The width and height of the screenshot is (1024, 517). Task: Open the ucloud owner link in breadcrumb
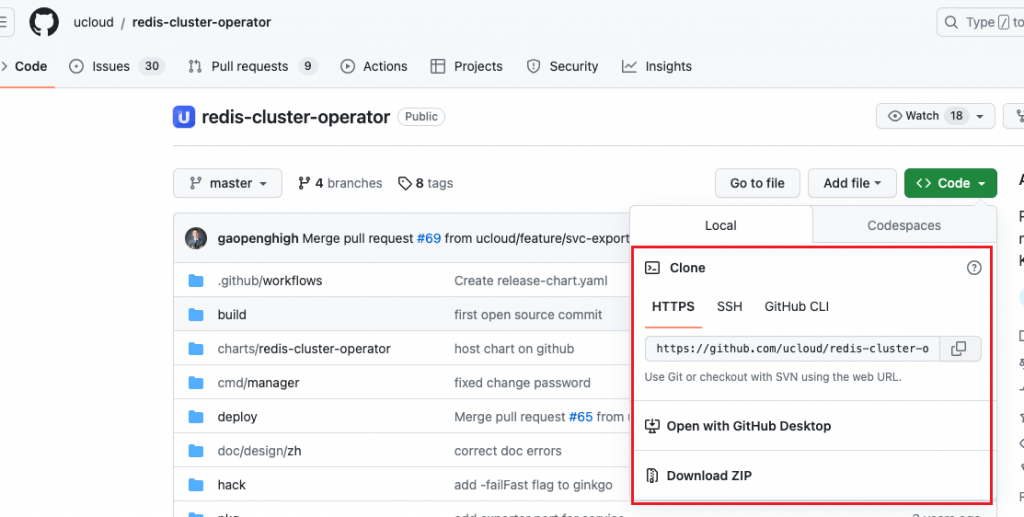coord(93,22)
